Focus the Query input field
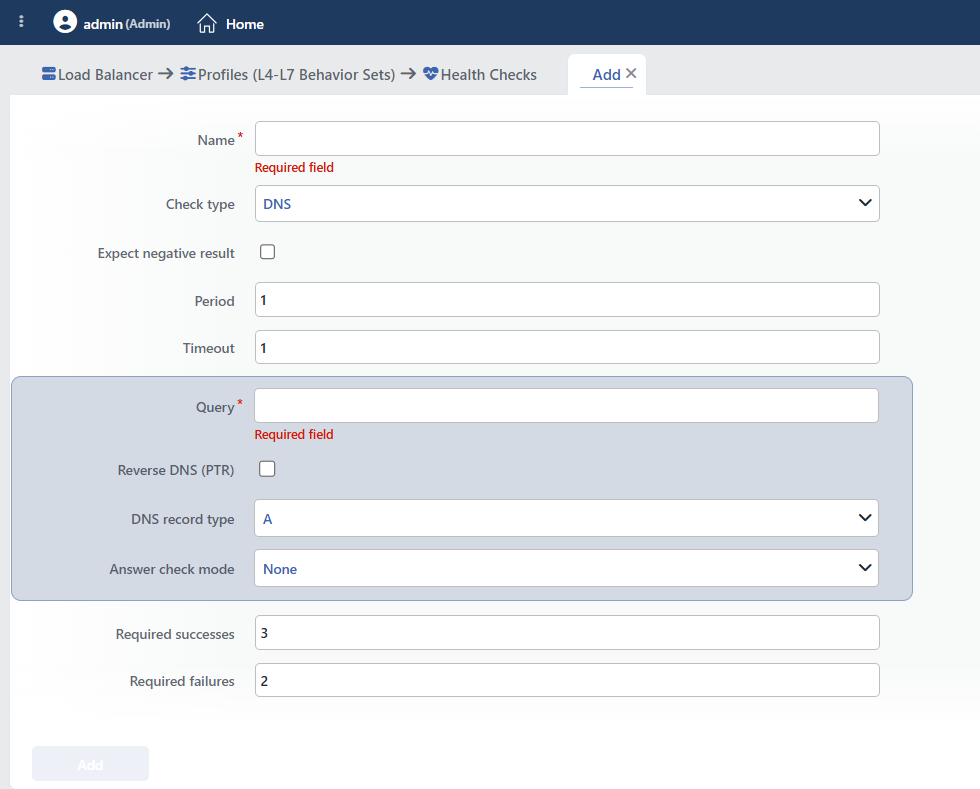The image size is (980, 789). pos(566,405)
